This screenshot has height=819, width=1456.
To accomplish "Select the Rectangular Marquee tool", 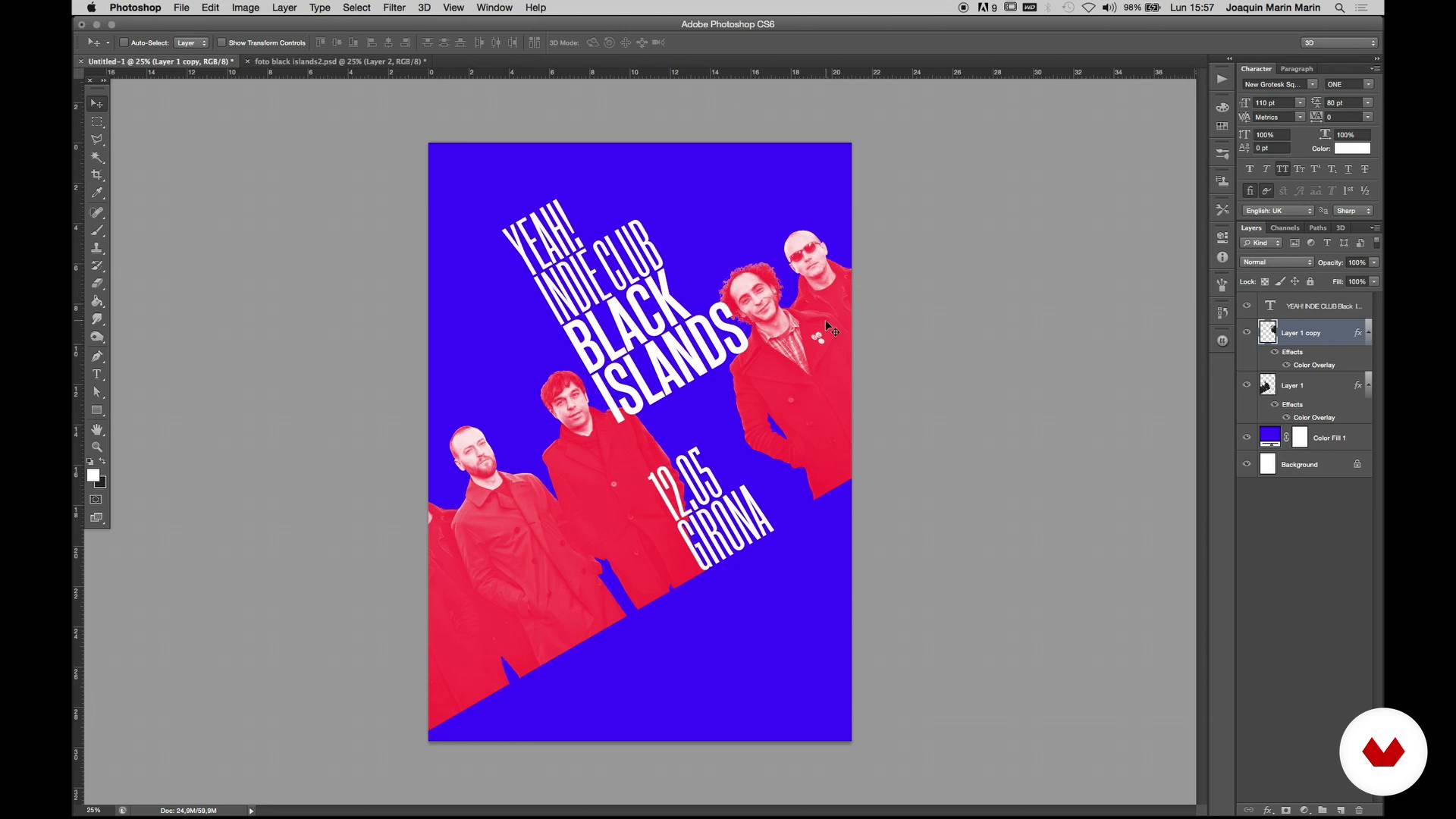I will click(x=97, y=121).
